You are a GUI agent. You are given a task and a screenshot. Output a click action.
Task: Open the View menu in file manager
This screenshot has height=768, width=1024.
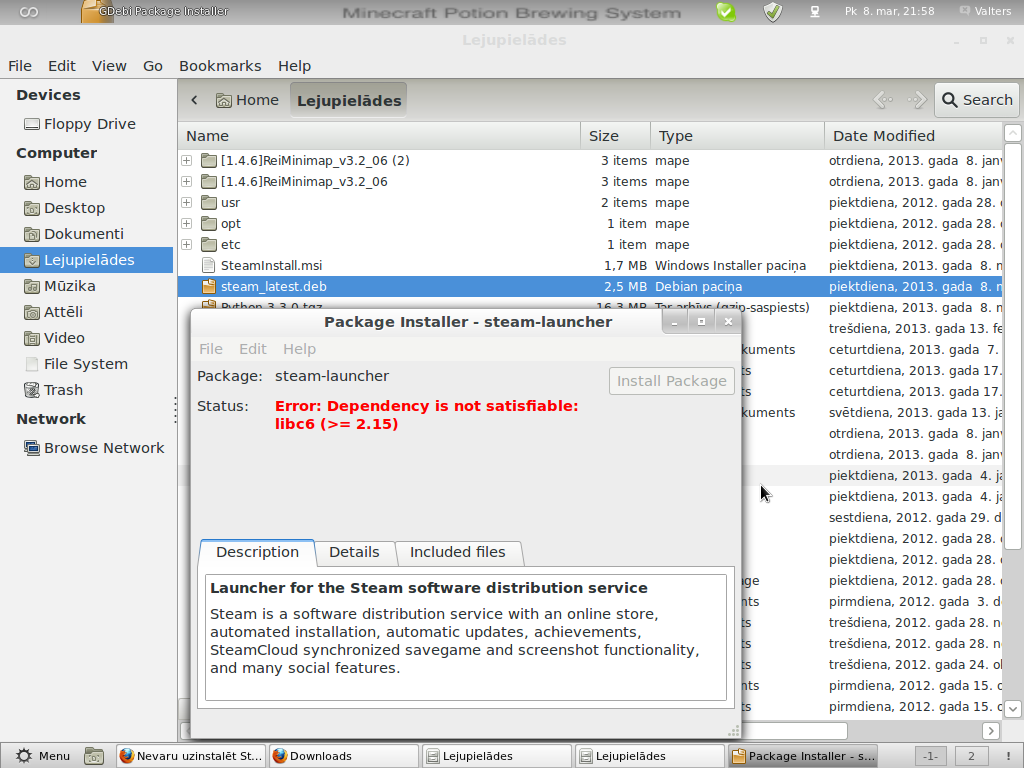point(109,66)
